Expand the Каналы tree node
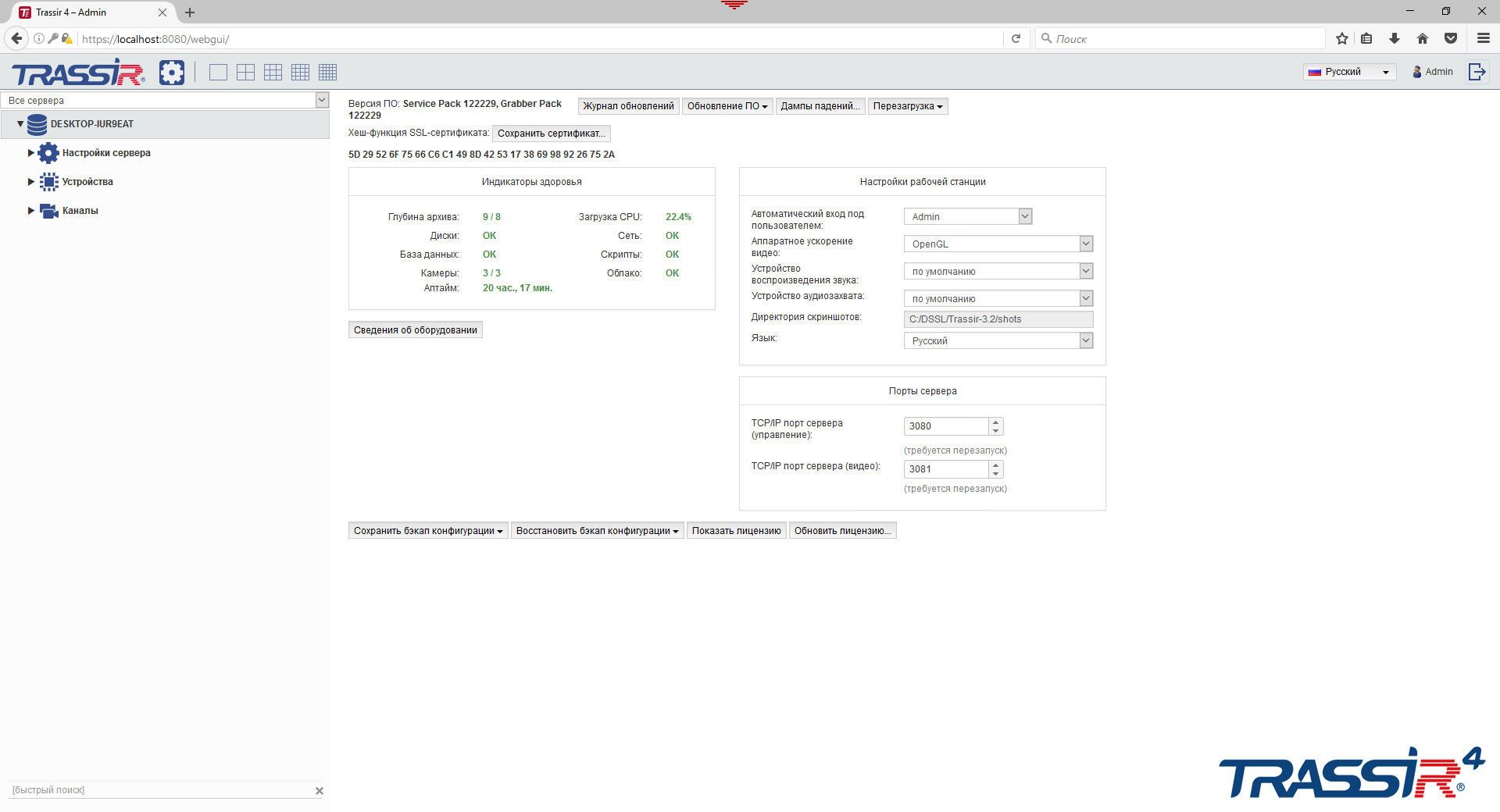Viewport: 1500px width, 812px height. pos(30,210)
